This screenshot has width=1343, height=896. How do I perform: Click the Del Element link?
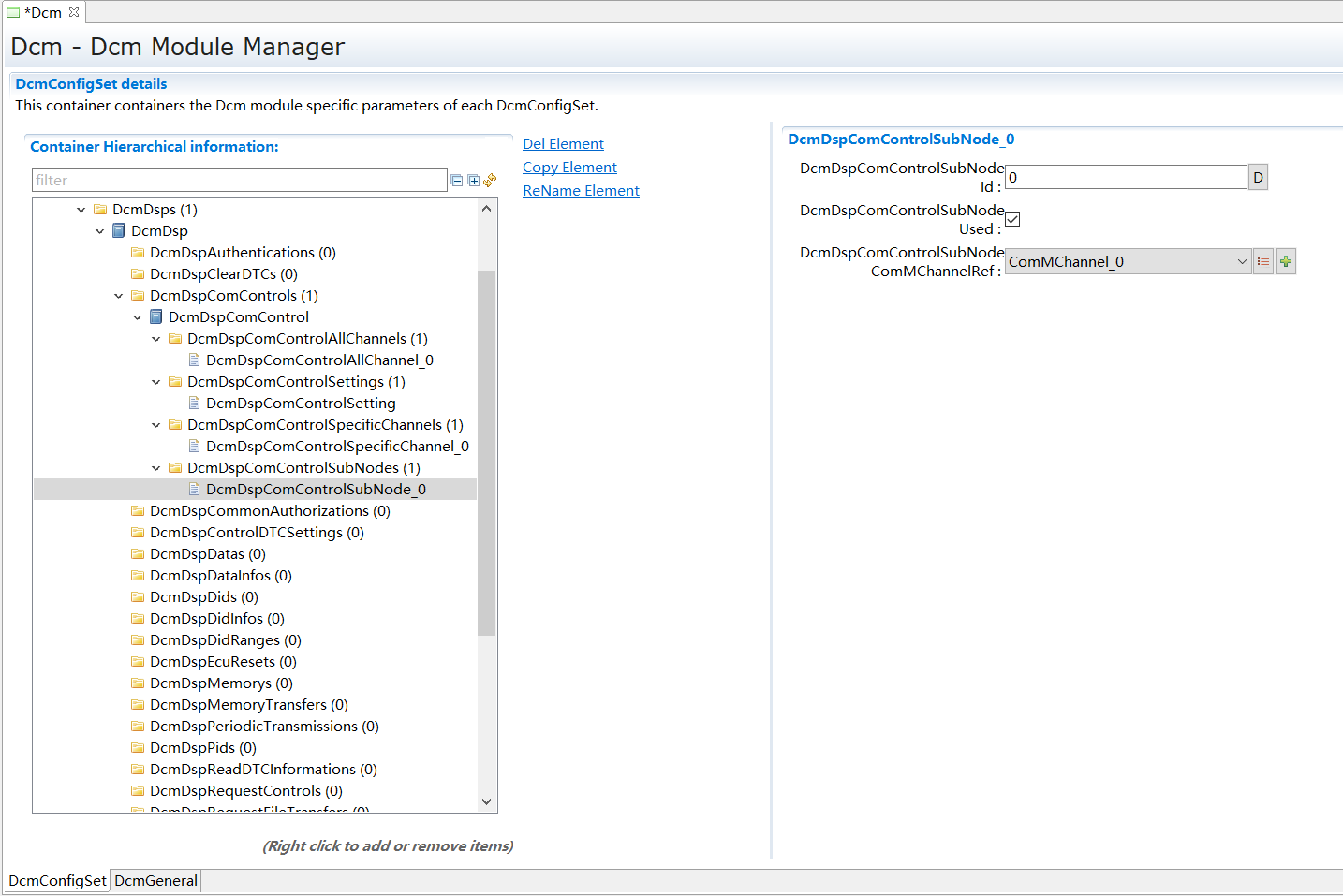point(563,143)
